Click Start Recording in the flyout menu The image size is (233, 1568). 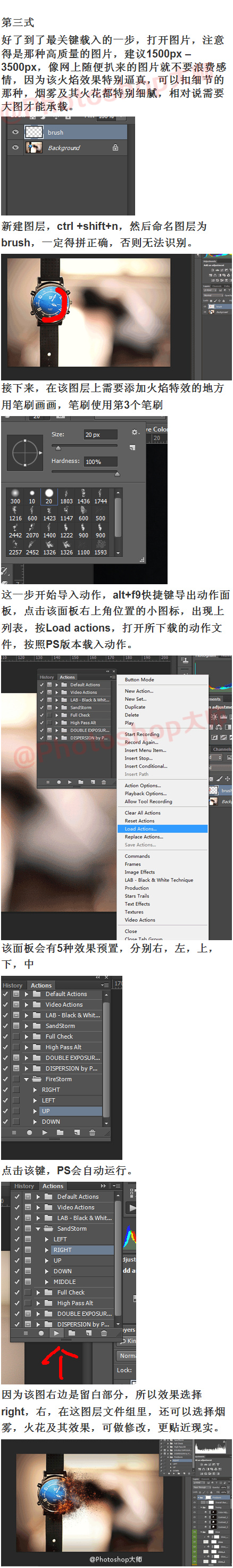(x=142, y=734)
